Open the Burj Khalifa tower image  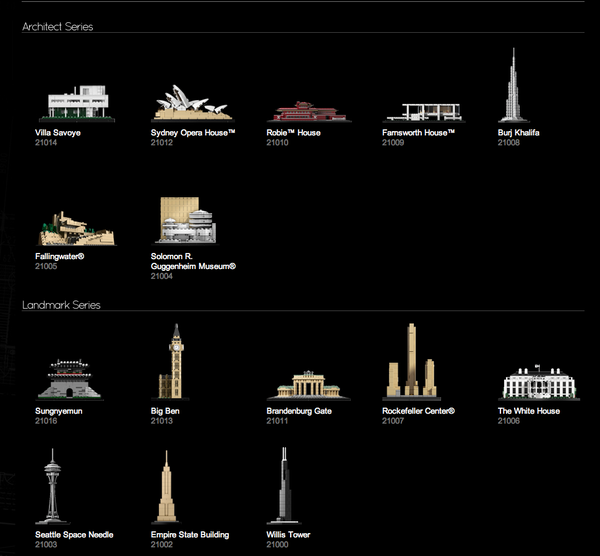(514, 85)
